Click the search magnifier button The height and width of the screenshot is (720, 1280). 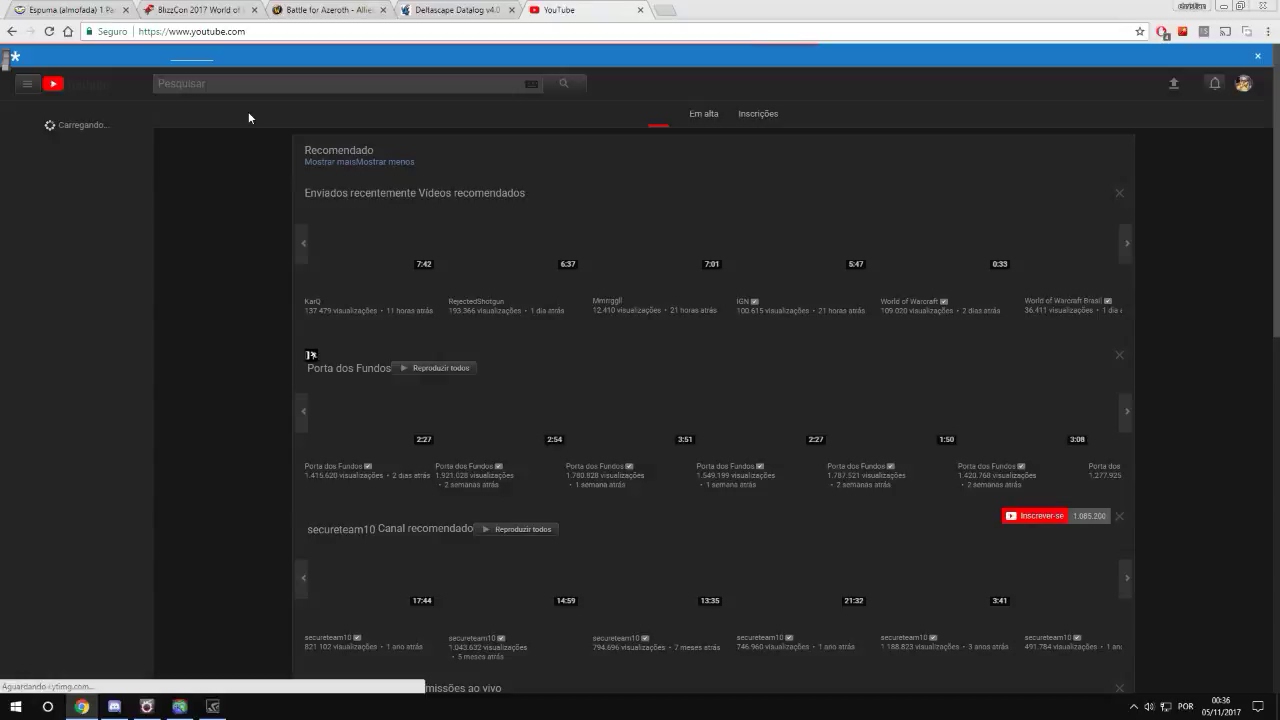pos(564,84)
